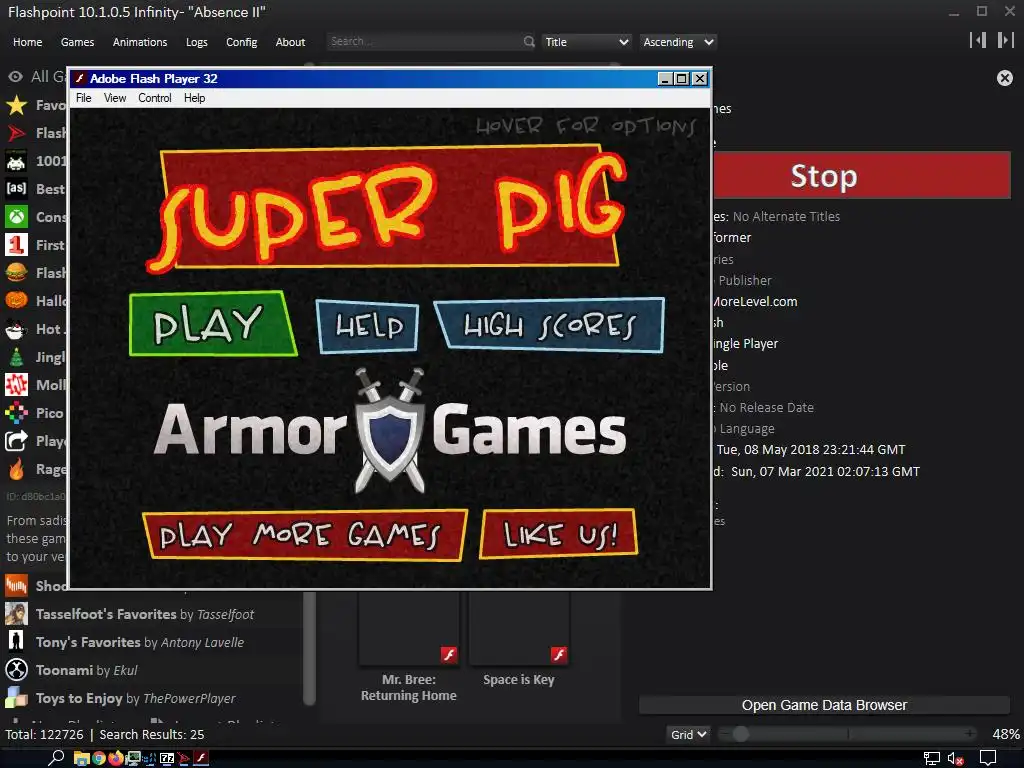Select the Xbox Cons playlist icon

(16, 217)
